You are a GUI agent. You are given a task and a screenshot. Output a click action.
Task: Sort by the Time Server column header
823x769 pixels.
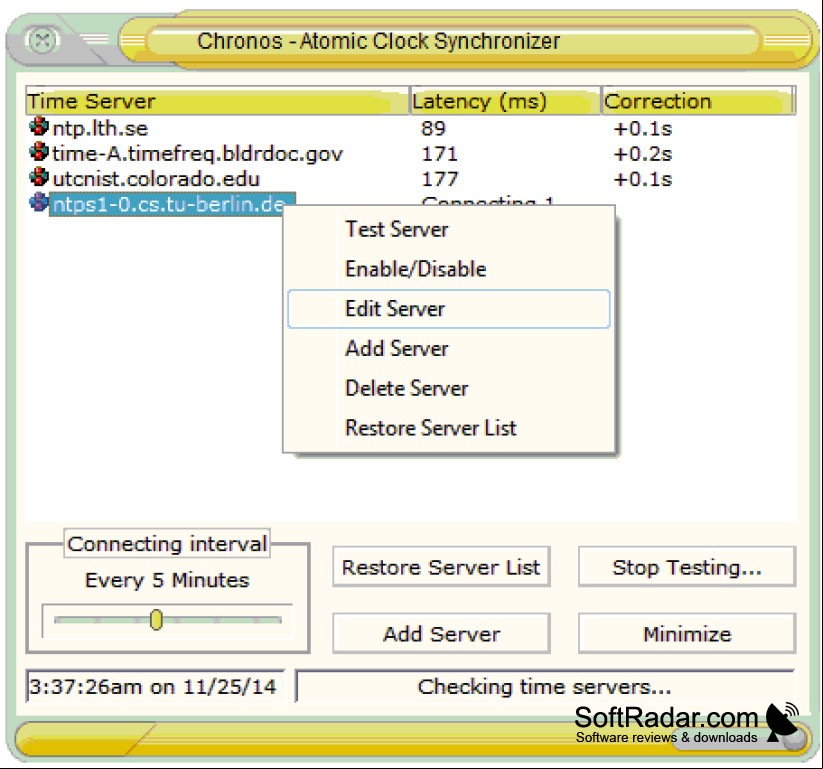coord(217,101)
